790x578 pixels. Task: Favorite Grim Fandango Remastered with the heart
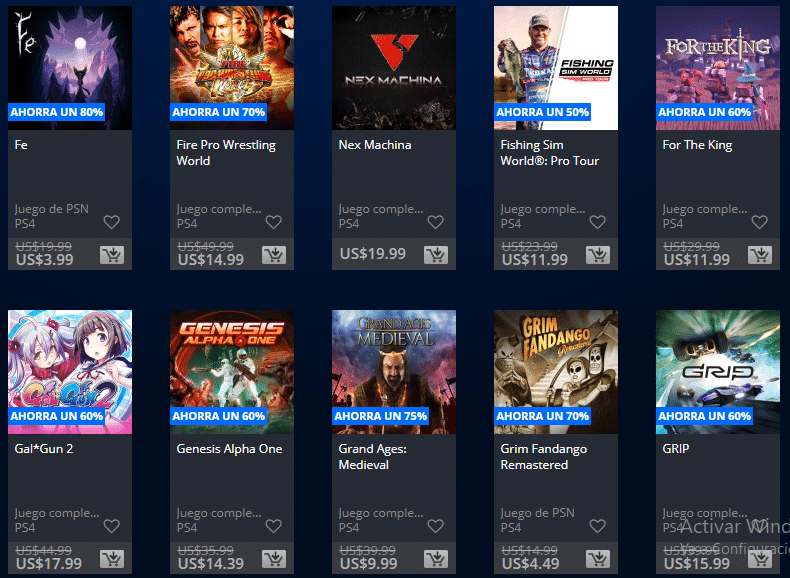(598, 526)
